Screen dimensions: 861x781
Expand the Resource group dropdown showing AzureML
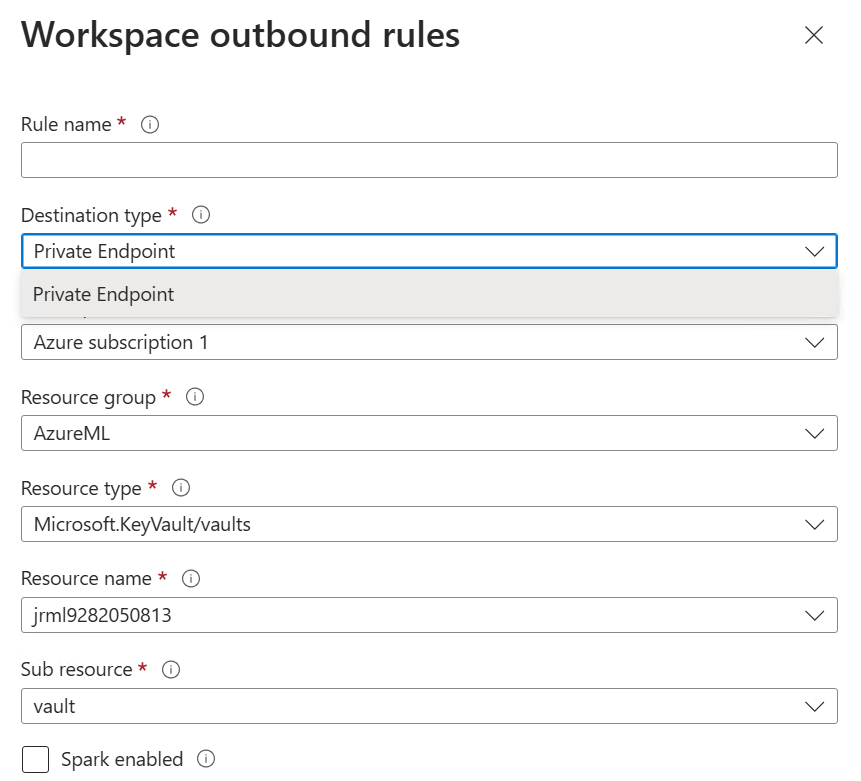(428, 433)
